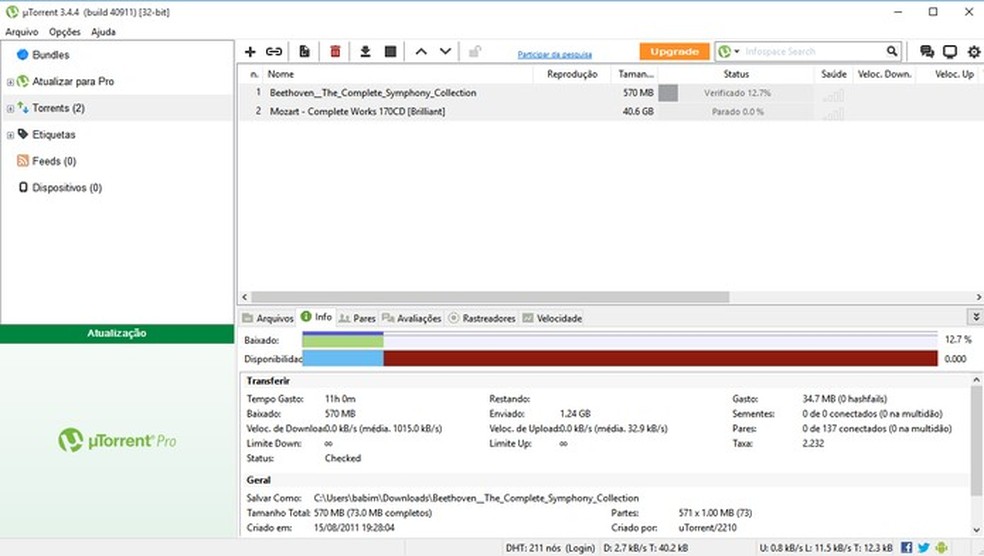Click Participar da pesquisa link

coord(554,55)
